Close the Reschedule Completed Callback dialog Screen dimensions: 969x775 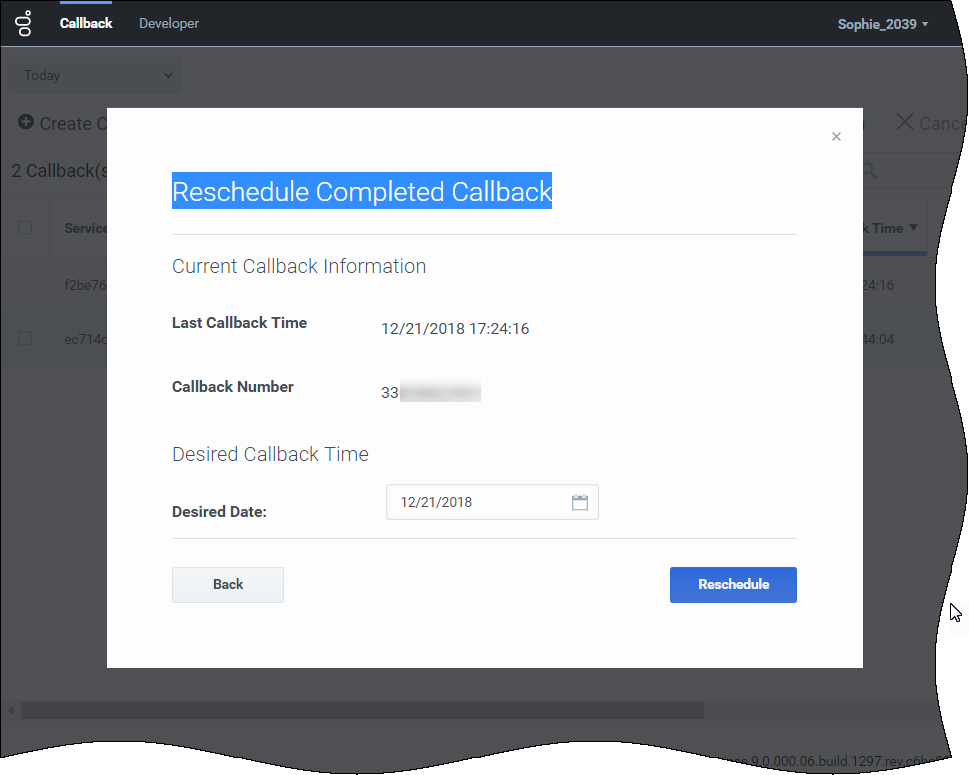pyautogui.click(x=836, y=137)
